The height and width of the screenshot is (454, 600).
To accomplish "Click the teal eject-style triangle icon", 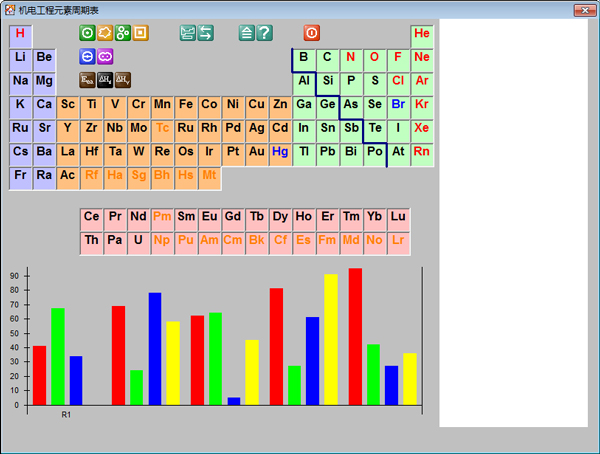I will pyautogui.click(x=246, y=33).
